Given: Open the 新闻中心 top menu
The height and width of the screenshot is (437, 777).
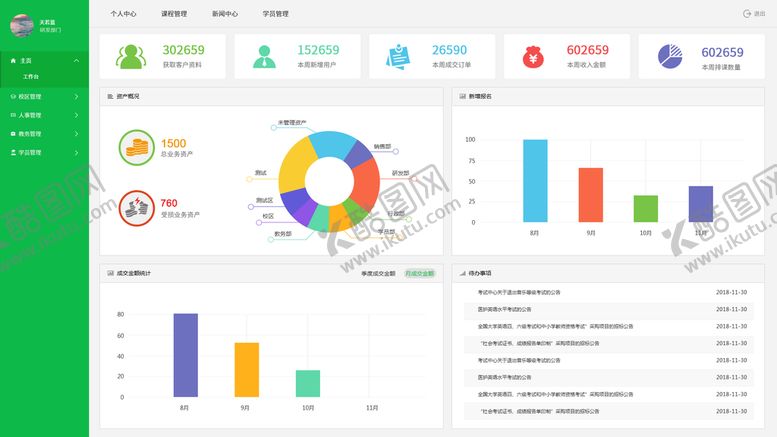Looking at the screenshot, I should point(225,14).
